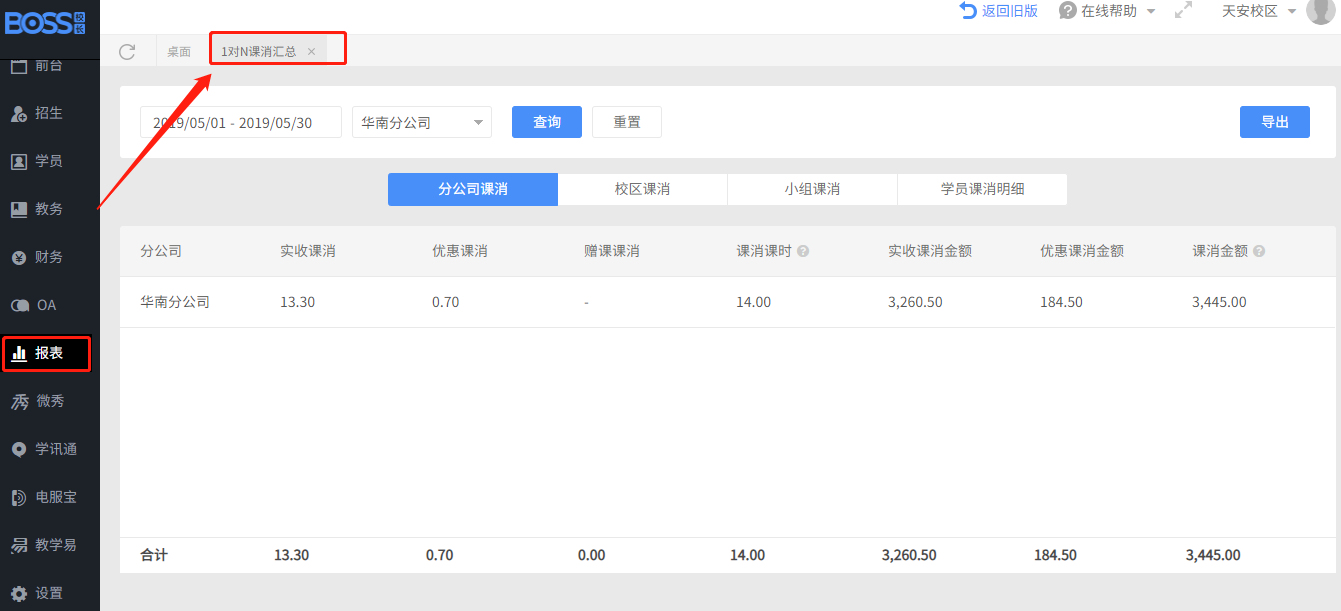
Task: Expand the 华南分公司 dropdown
Action: (x=421, y=123)
